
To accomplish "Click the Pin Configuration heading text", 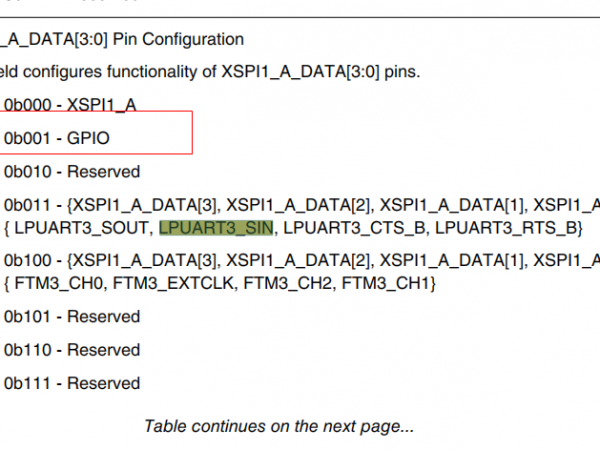I will pos(177,40).
